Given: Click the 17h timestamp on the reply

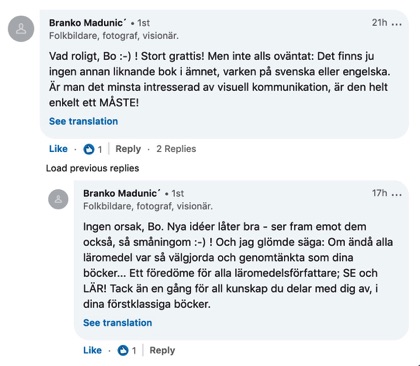Looking at the screenshot, I should coord(379,193).
